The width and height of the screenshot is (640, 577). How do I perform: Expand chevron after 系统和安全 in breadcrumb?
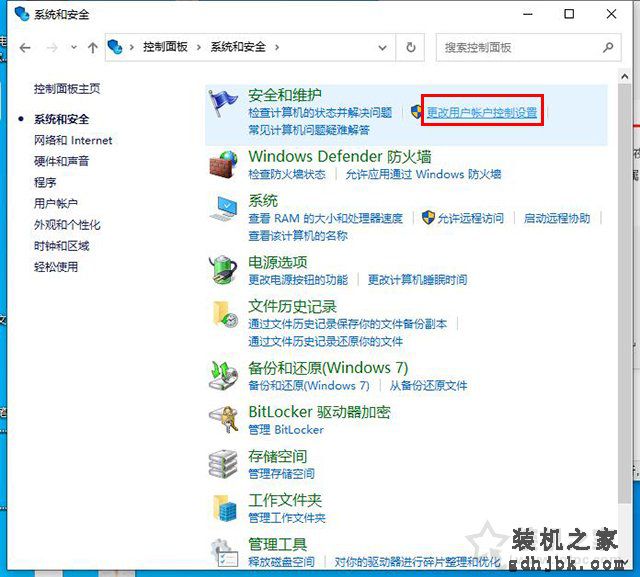(x=277, y=47)
